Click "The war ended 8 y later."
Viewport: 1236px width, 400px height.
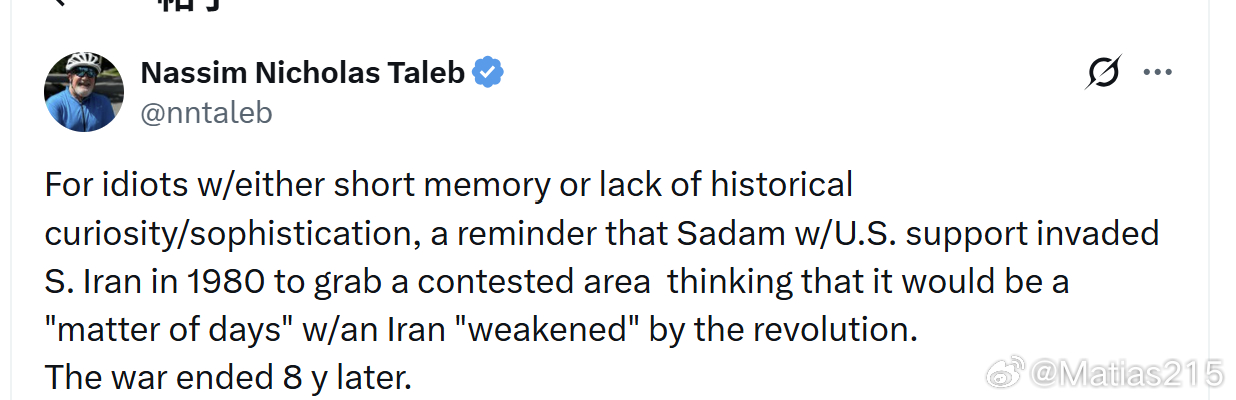tap(228, 378)
